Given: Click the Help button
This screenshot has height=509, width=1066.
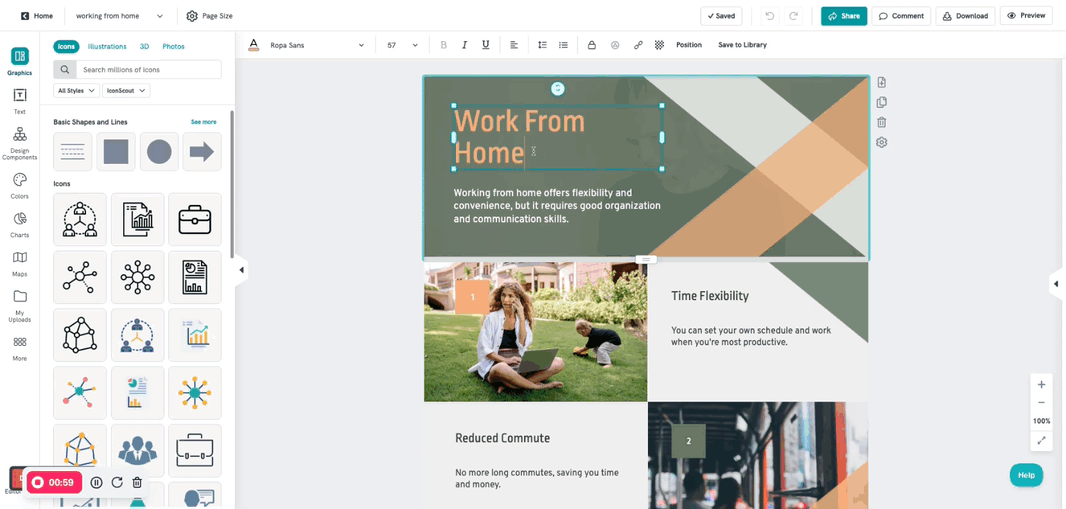Looking at the screenshot, I should [x=1027, y=475].
